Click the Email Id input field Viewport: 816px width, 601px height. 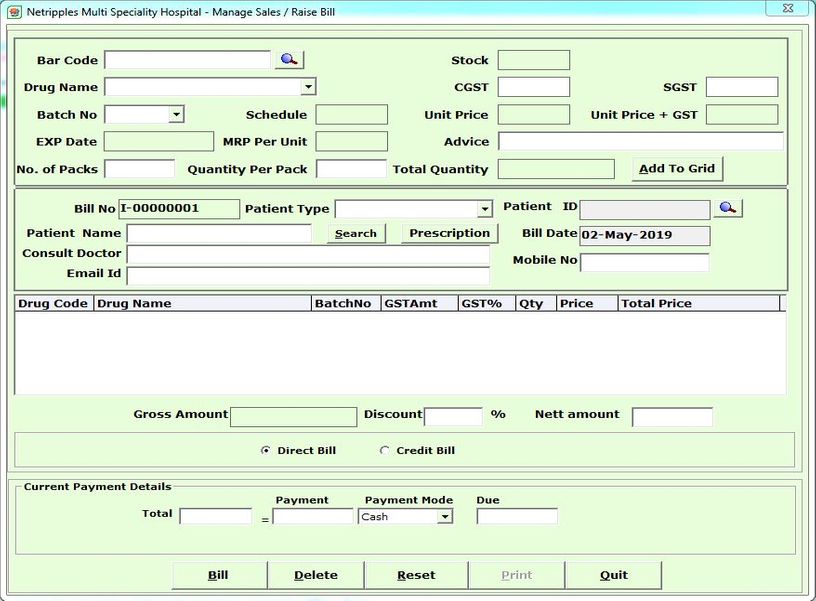pos(308,275)
